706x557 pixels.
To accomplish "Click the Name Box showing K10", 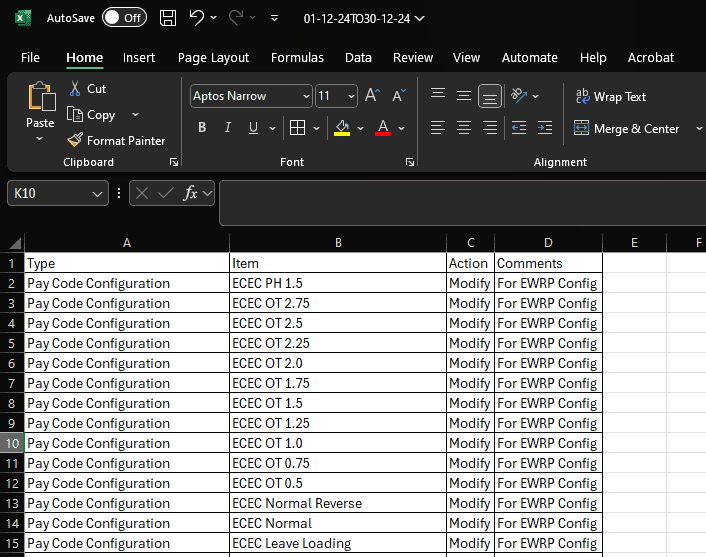I will click(x=50, y=194).
